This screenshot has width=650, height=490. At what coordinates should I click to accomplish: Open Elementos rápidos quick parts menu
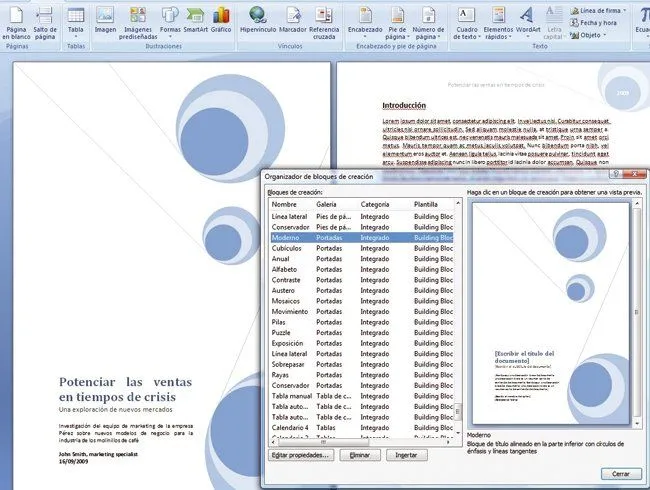point(498,23)
